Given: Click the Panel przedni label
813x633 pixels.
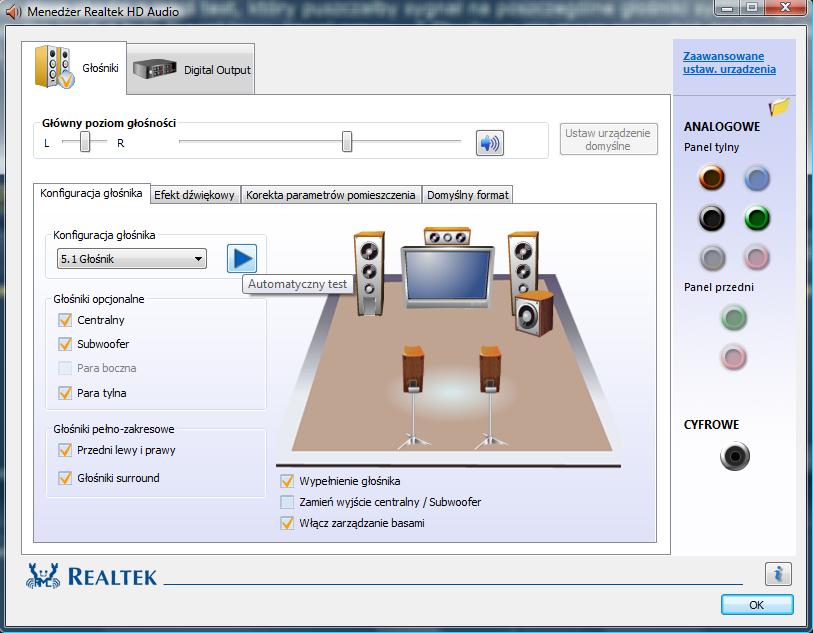Looking at the screenshot, I should click(719, 287).
